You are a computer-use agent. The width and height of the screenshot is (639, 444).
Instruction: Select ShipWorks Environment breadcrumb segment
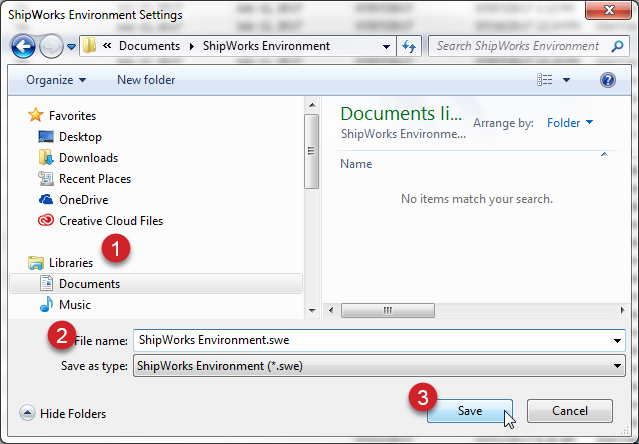click(266, 46)
